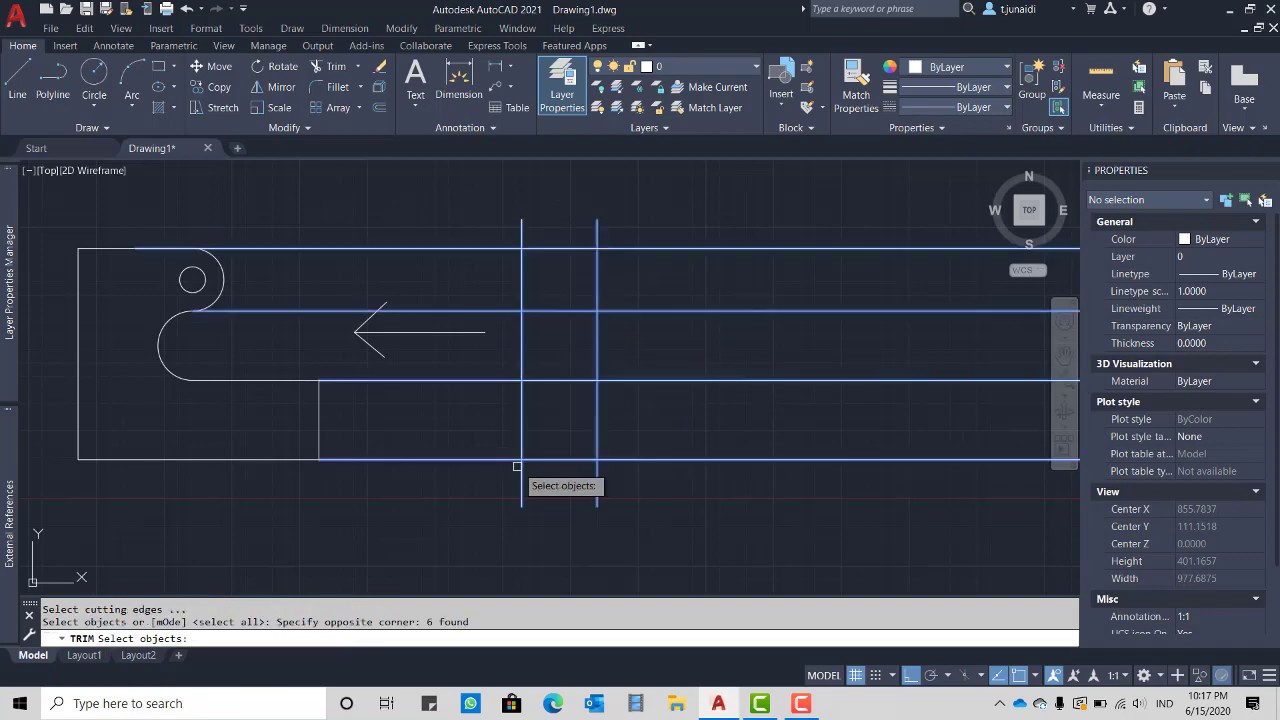
Task: Select the Circle tool
Action: (94, 79)
